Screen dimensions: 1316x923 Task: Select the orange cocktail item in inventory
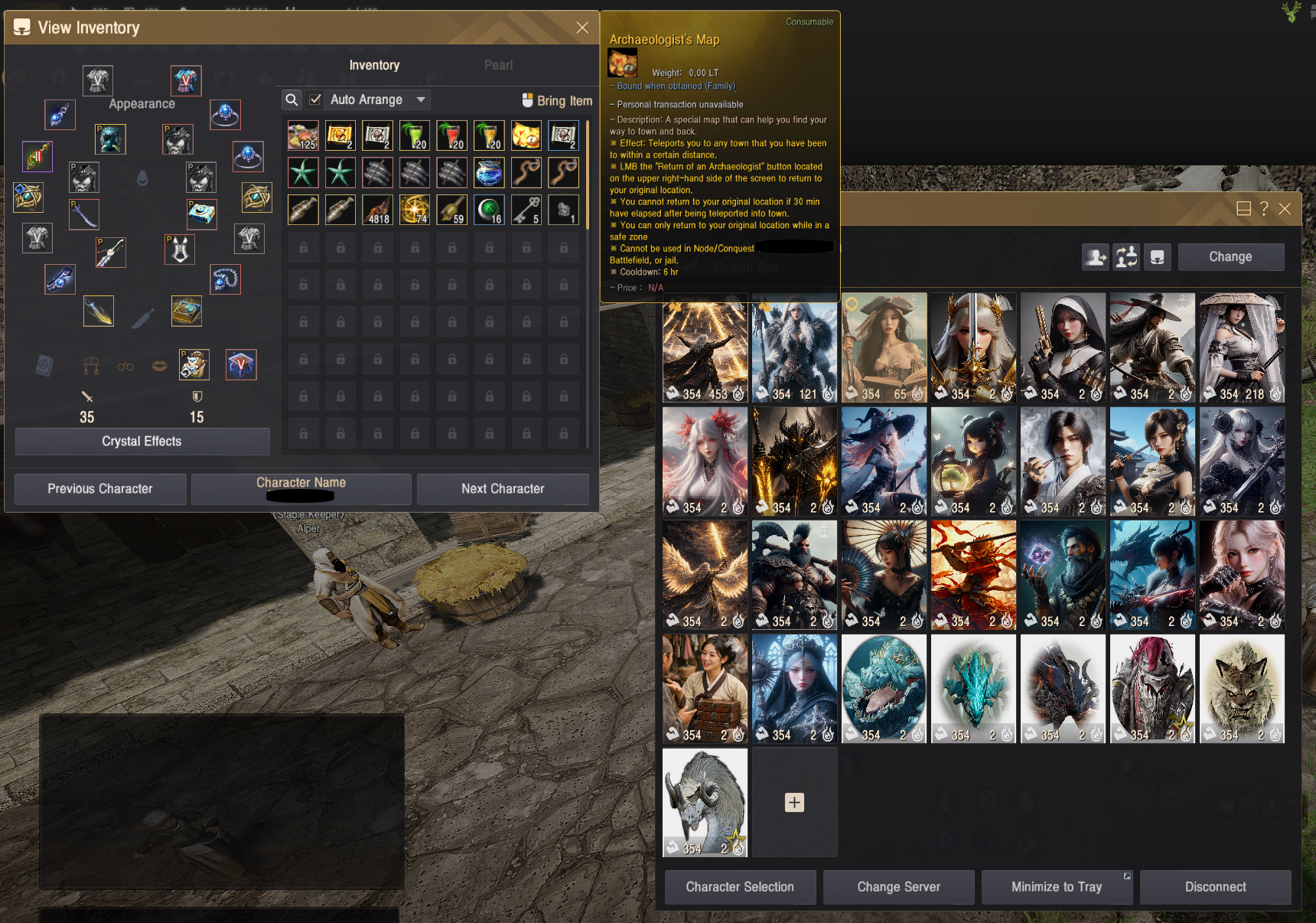click(x=489, y=135)
